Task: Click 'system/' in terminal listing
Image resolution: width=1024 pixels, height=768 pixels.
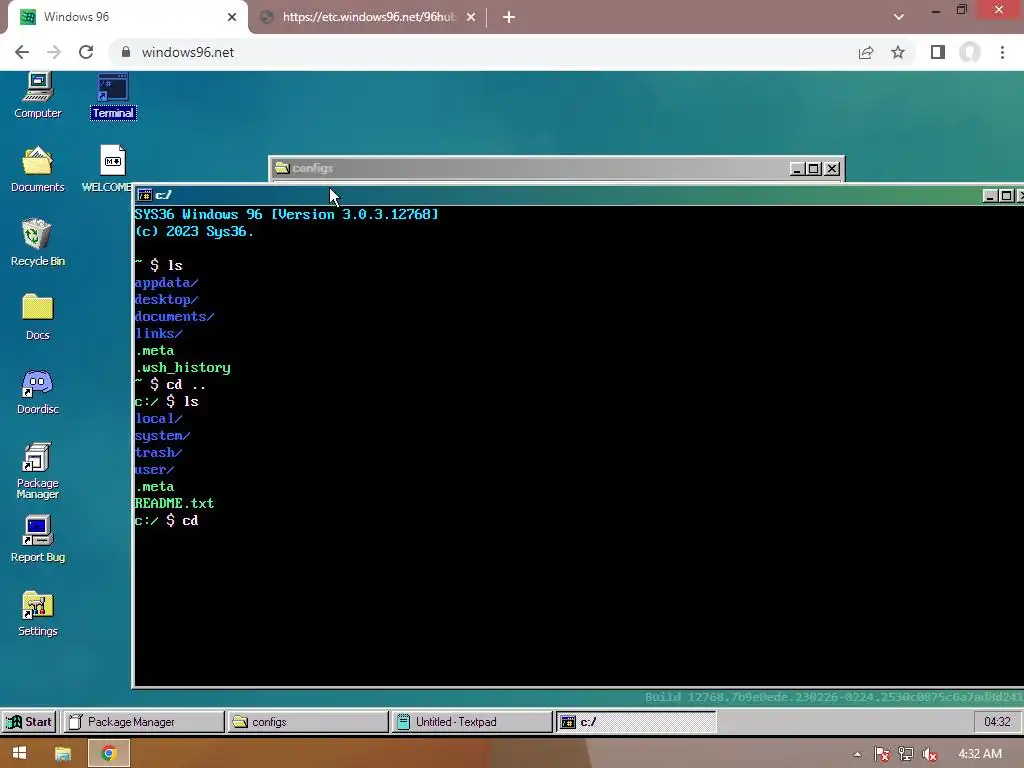Action: (162, 436)
